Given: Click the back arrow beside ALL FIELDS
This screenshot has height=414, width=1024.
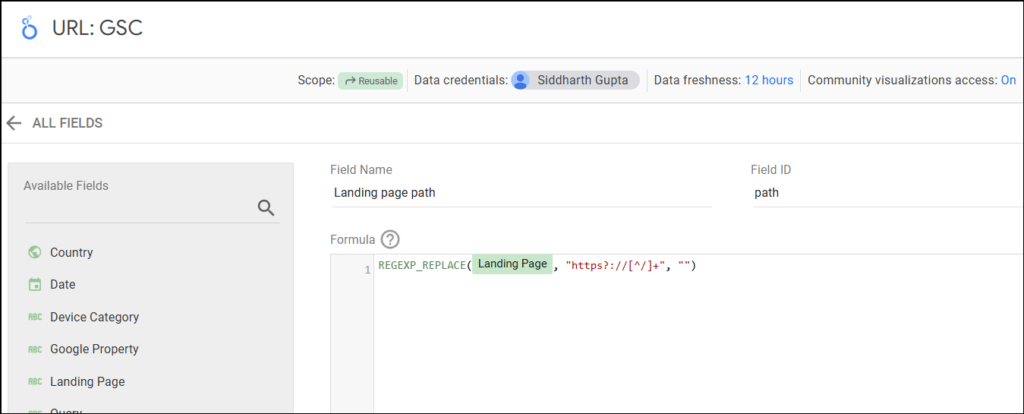Looking at the screenshot, I should click(14, 123).
